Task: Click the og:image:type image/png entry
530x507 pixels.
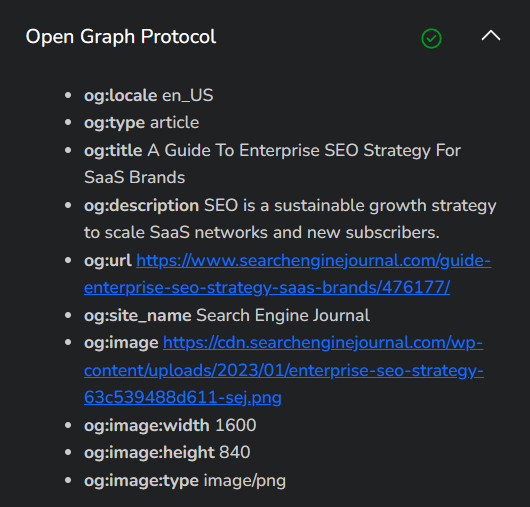Action: 185,481
